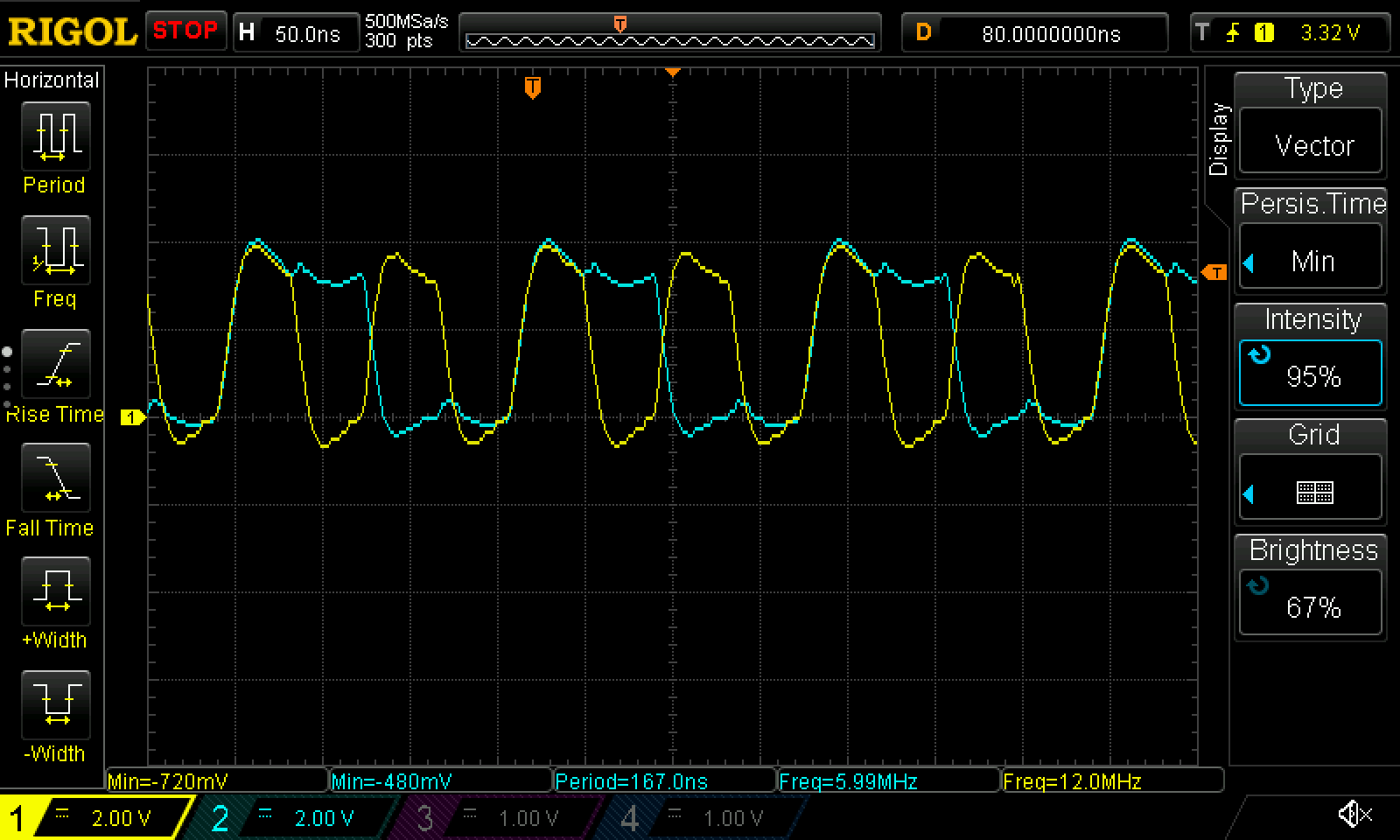
Task: Open the Persis.Time Min selector
Action: 1311,261
